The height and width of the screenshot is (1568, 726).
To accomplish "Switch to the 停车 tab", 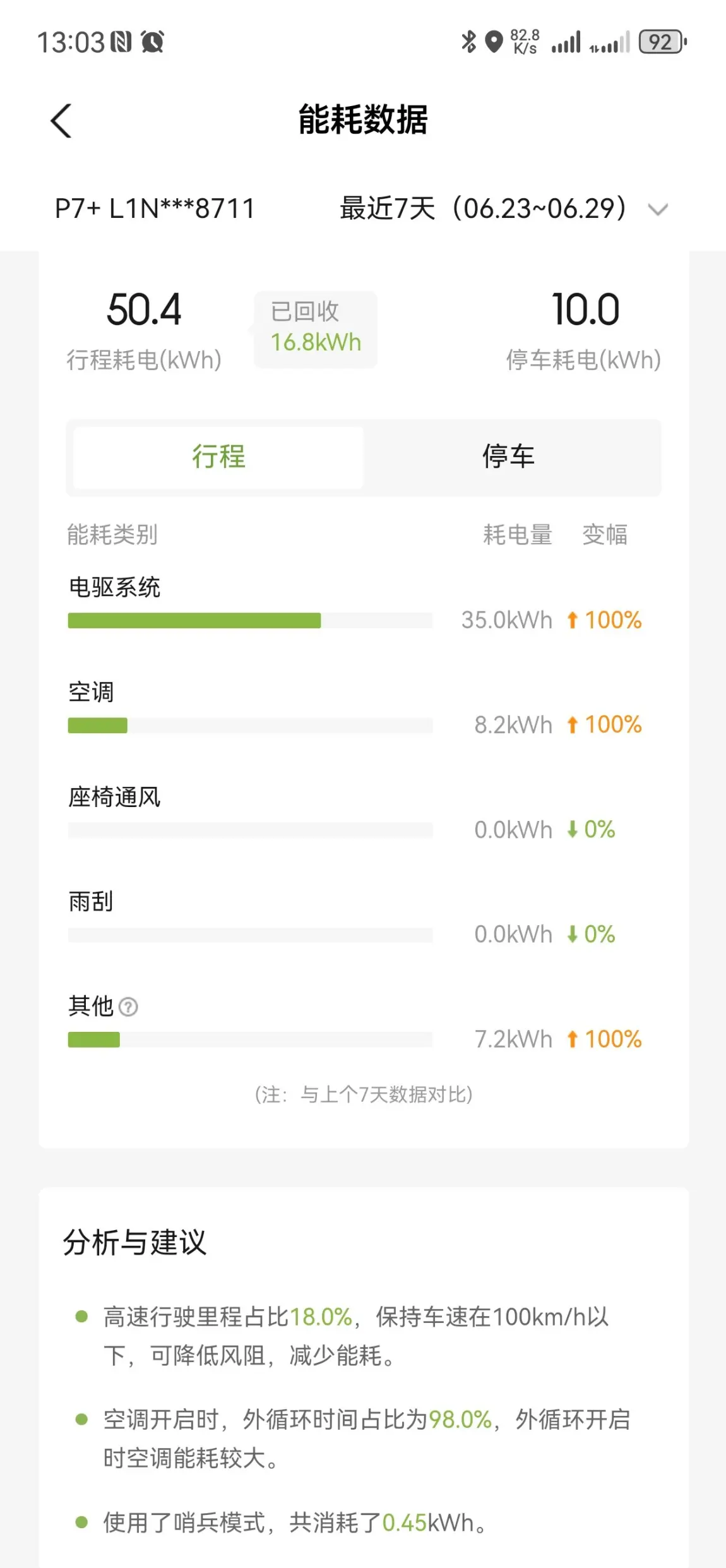I will coord(509,457).
